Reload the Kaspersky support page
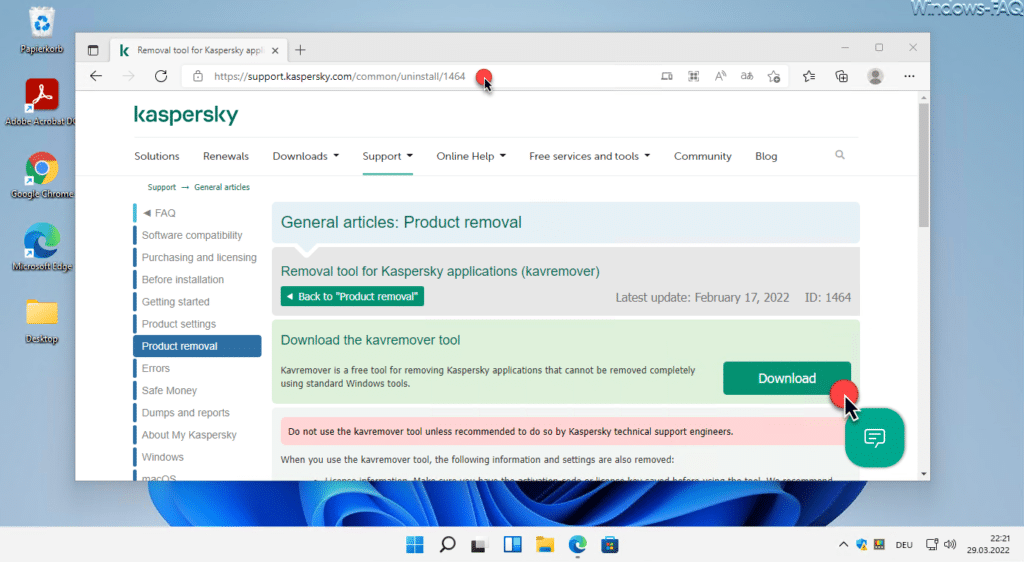The height and width of the screenshot is (562, 1024). [x=161, y=76]
